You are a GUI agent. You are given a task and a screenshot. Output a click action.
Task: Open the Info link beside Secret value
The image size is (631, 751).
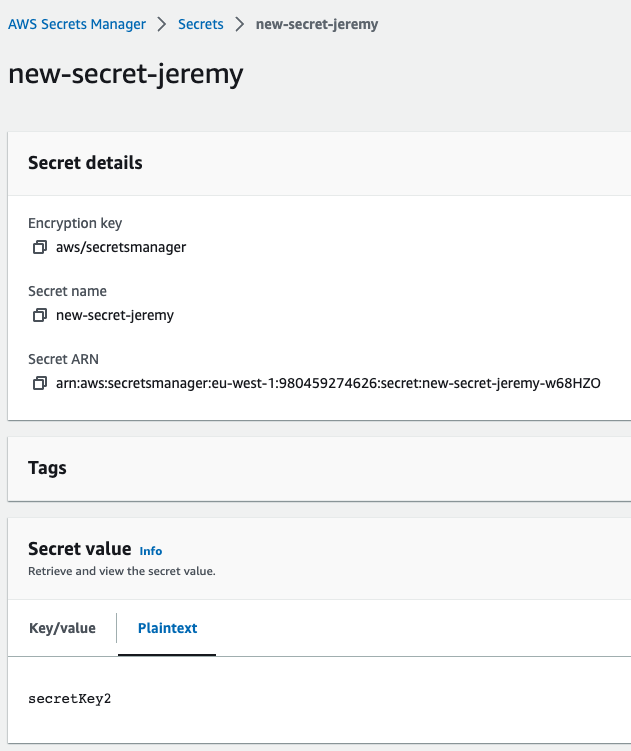click(x=151, y=551)
